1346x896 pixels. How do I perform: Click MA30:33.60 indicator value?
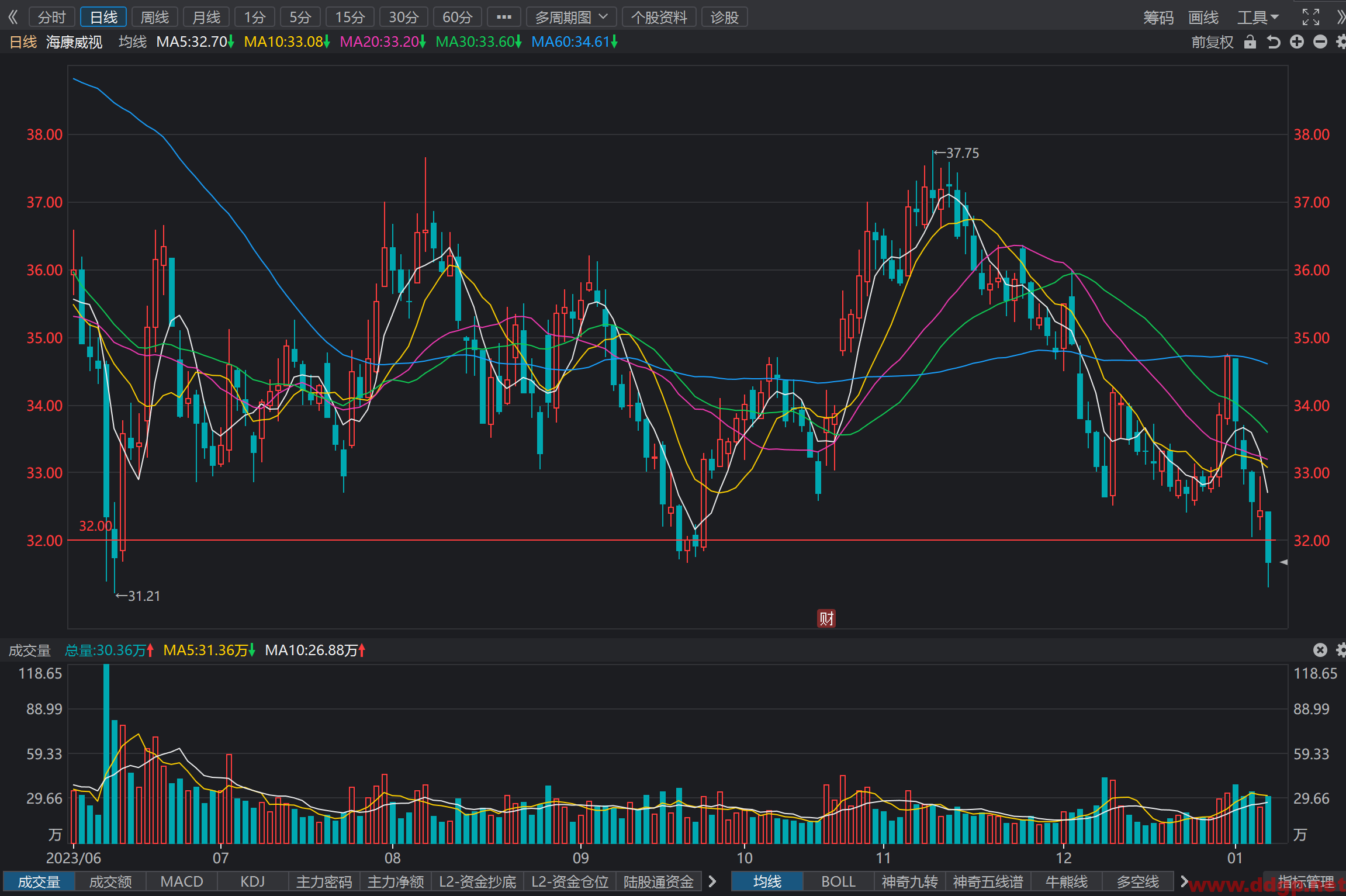coord(479,42)
